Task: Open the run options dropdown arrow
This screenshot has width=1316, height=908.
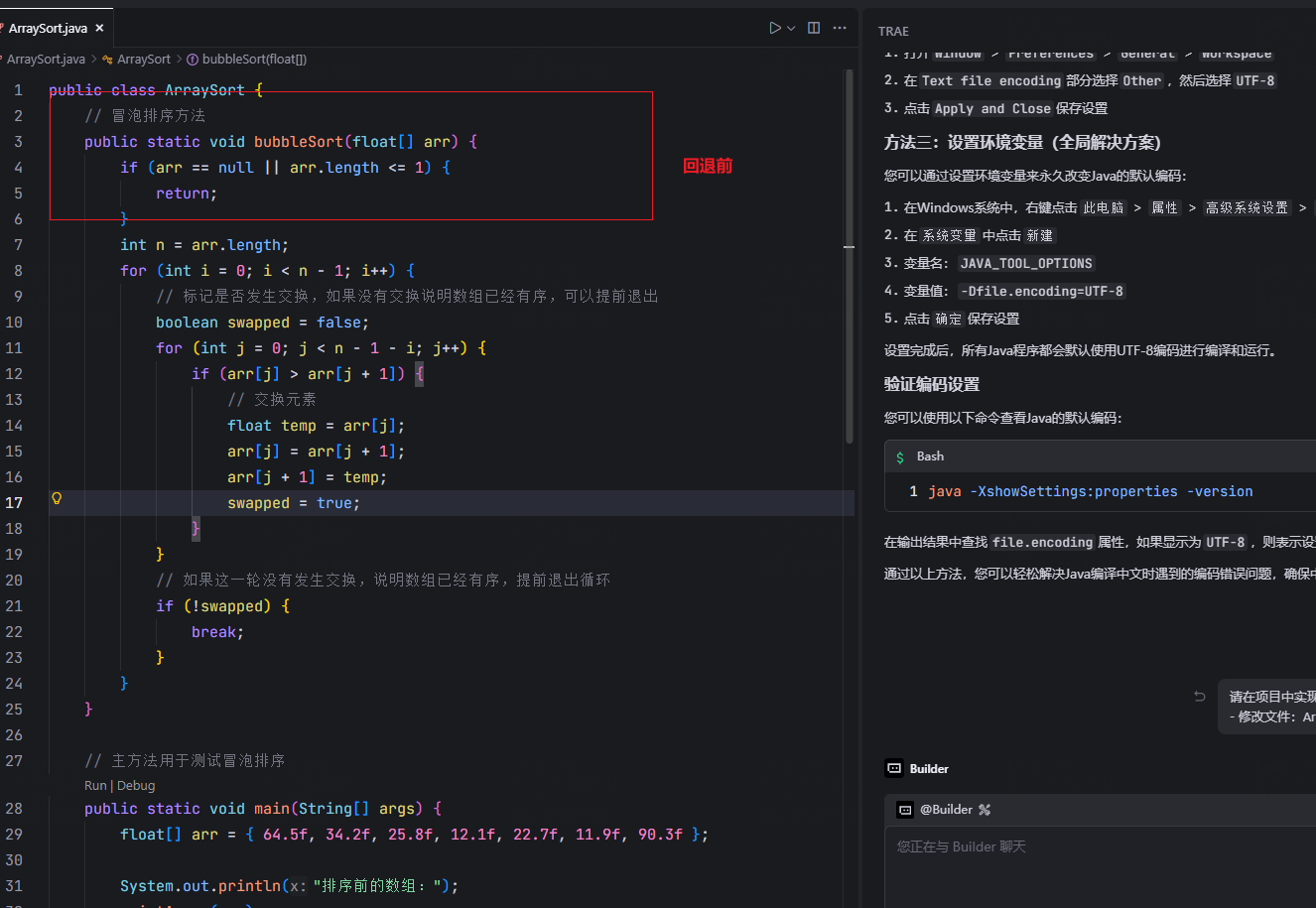Action: click(791, 28)
